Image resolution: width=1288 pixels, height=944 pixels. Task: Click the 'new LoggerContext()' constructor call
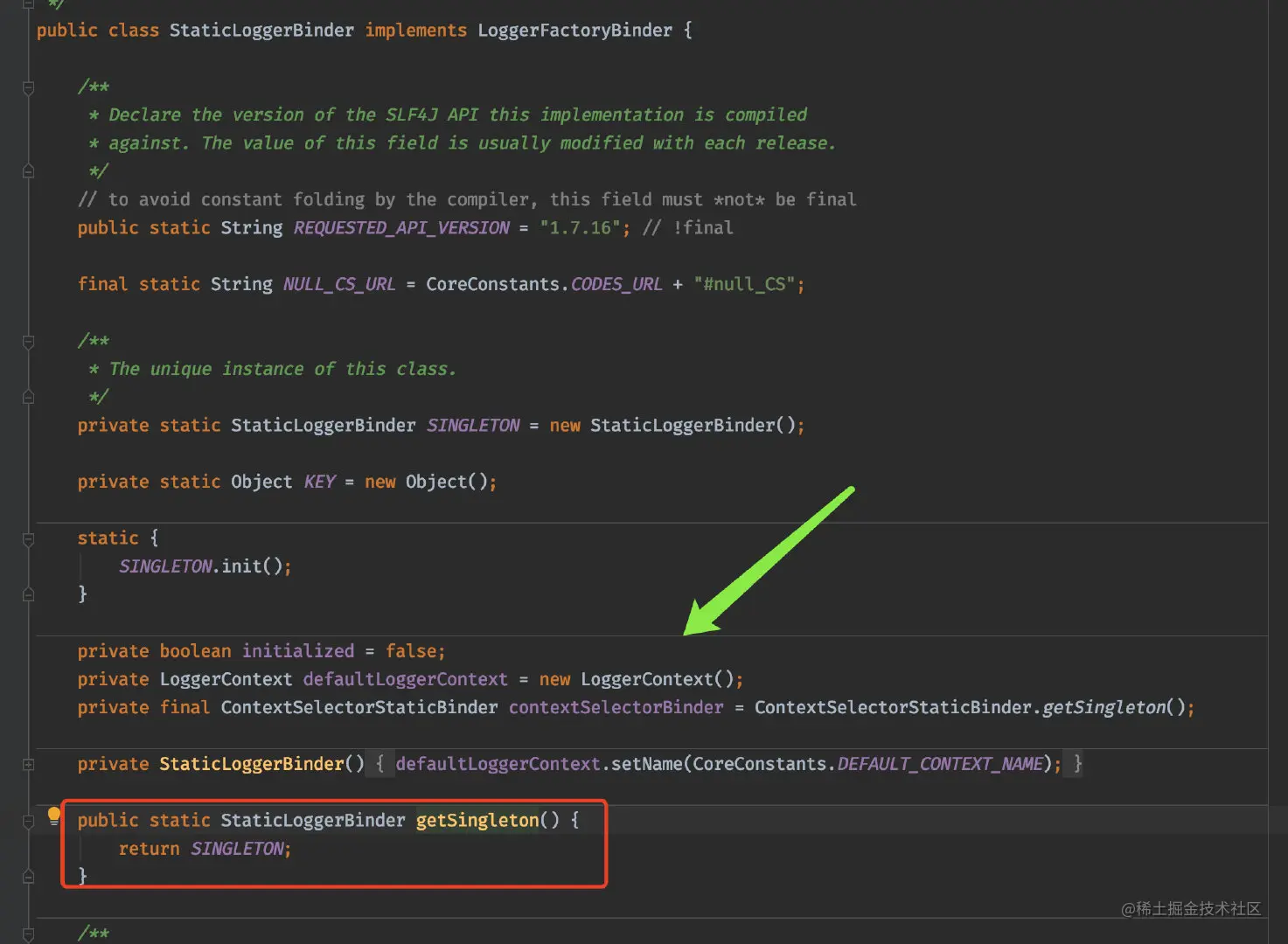pos(637,680)
